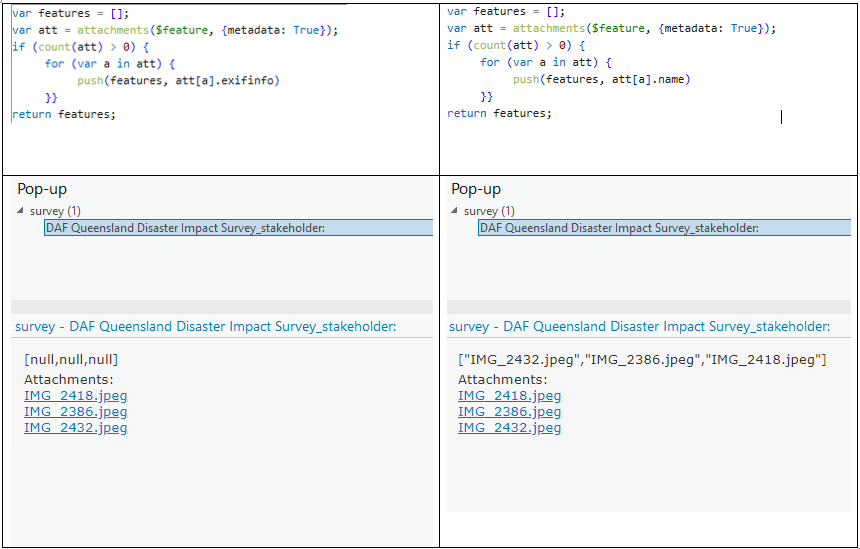Click 'var features = [];' in the att[a].name script
The image size is (860, 549).
tap(506, 12)
